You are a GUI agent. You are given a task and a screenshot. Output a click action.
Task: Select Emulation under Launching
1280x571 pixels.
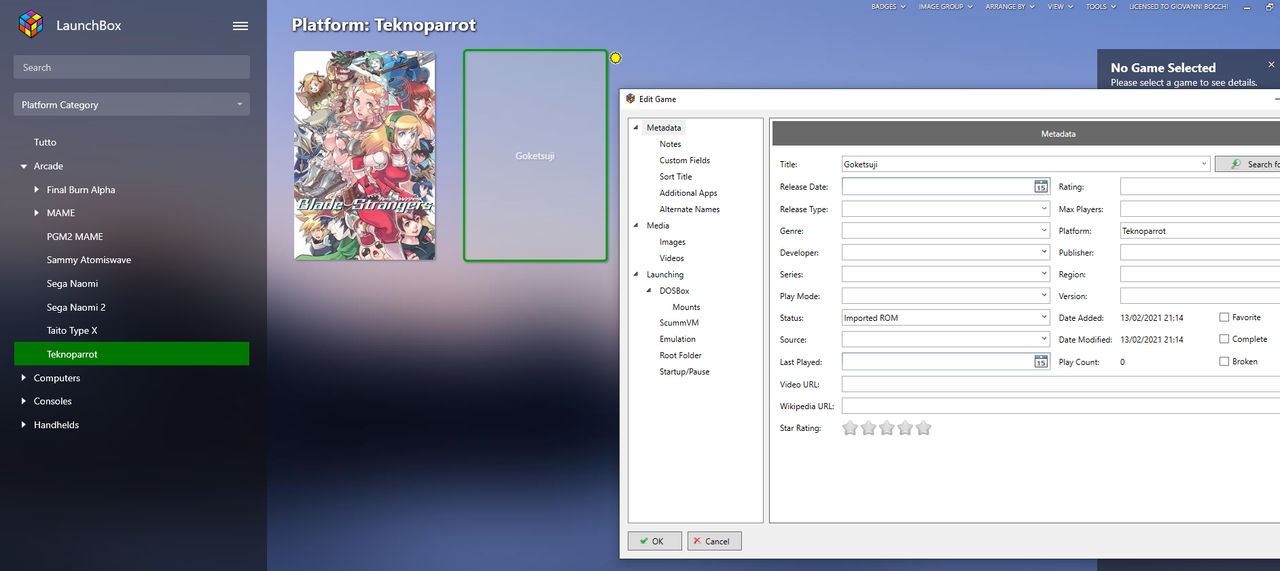coord(678,339)
